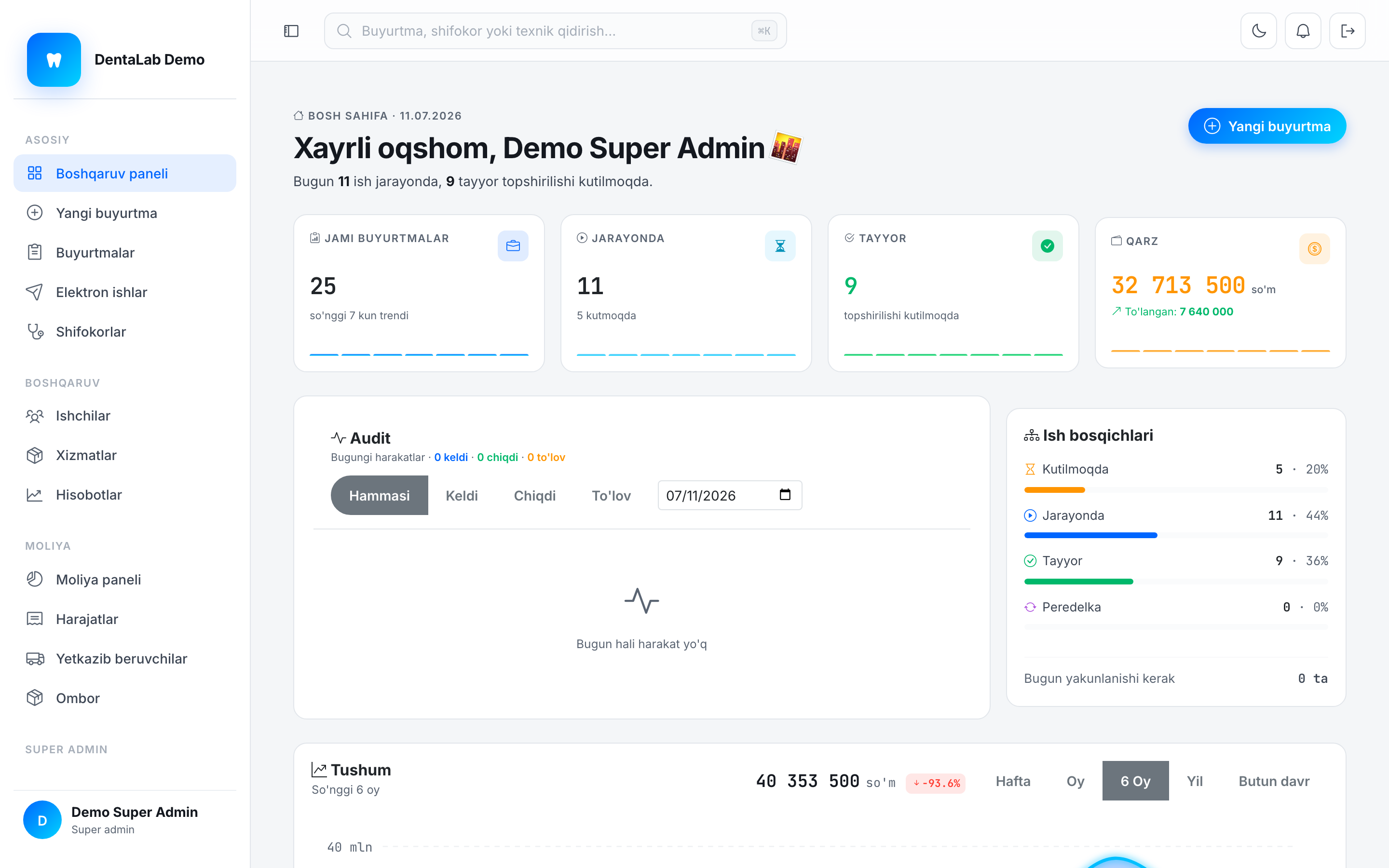Open the calendar picker icon in the date field
Screen dimensions: 1389x868
(785, 495)
